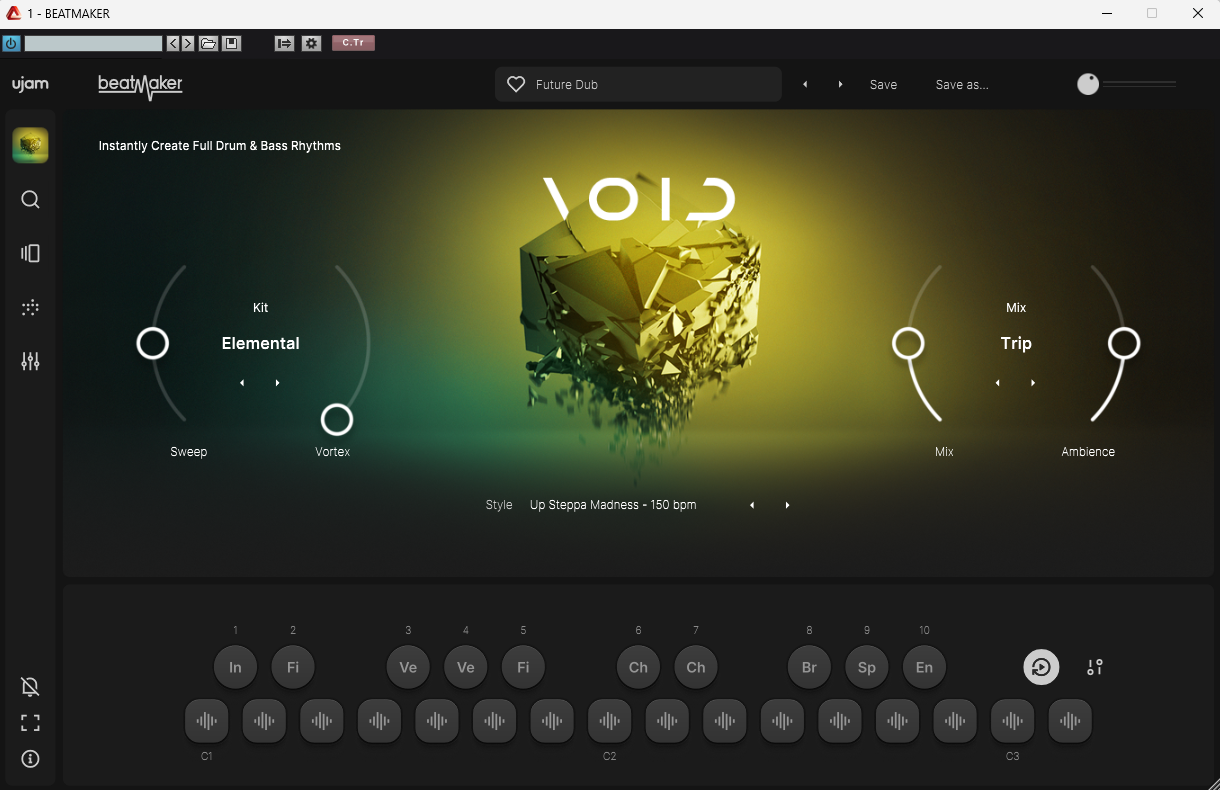Open the mixer faders sidebar icon

point(30,361)
